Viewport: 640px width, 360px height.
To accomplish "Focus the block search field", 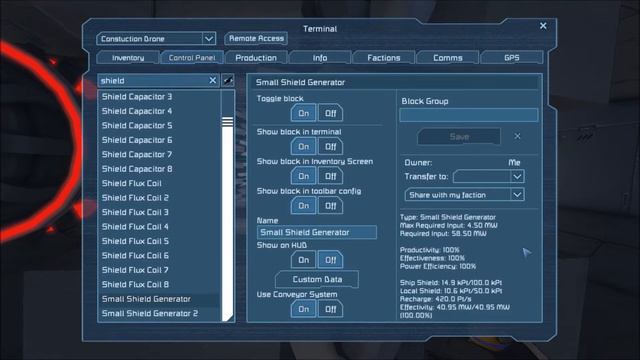I will (153, 80).
